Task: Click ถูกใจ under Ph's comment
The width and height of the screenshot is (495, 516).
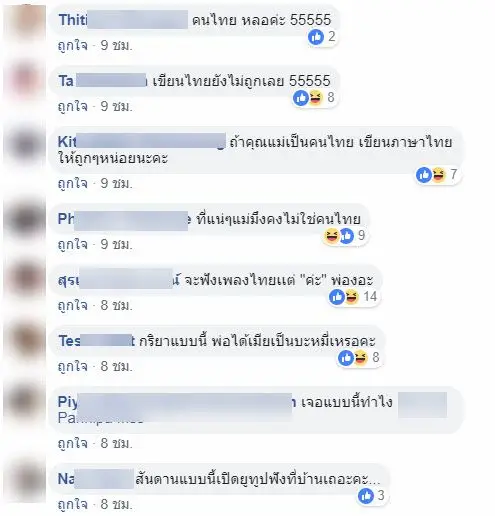Action: [73, 245]
